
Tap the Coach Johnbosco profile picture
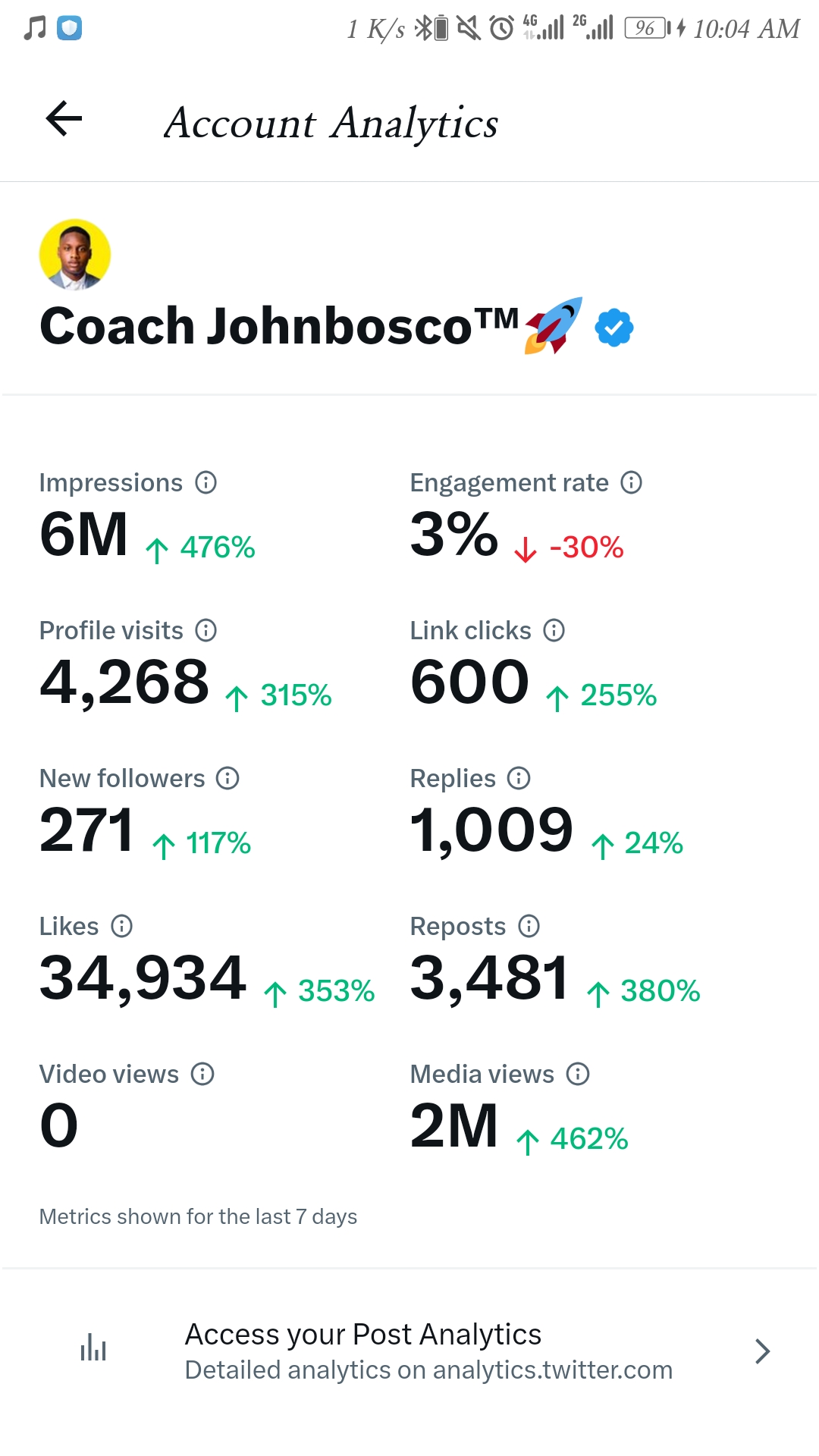click(x=75, y=255)
